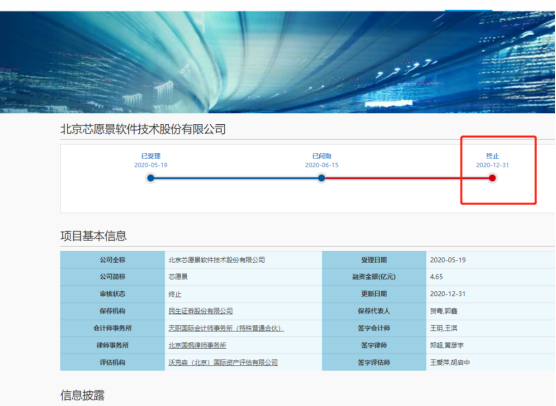This screenshot has width=556, height=406.
Task: Click 终止 value in 审核状态 row
Action: [175, 294]
